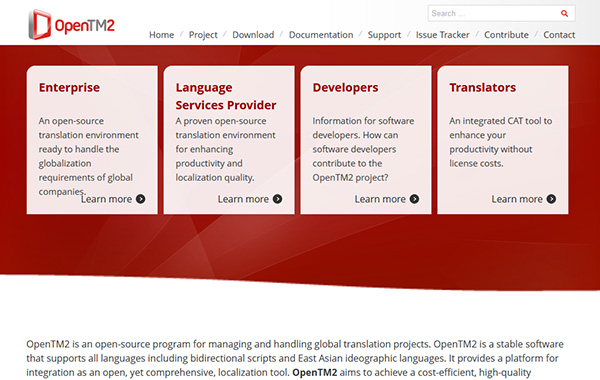This screenshot has height=380, width=600.
Task: Open the Documentation menu item
Action: [x=321, y=35]
